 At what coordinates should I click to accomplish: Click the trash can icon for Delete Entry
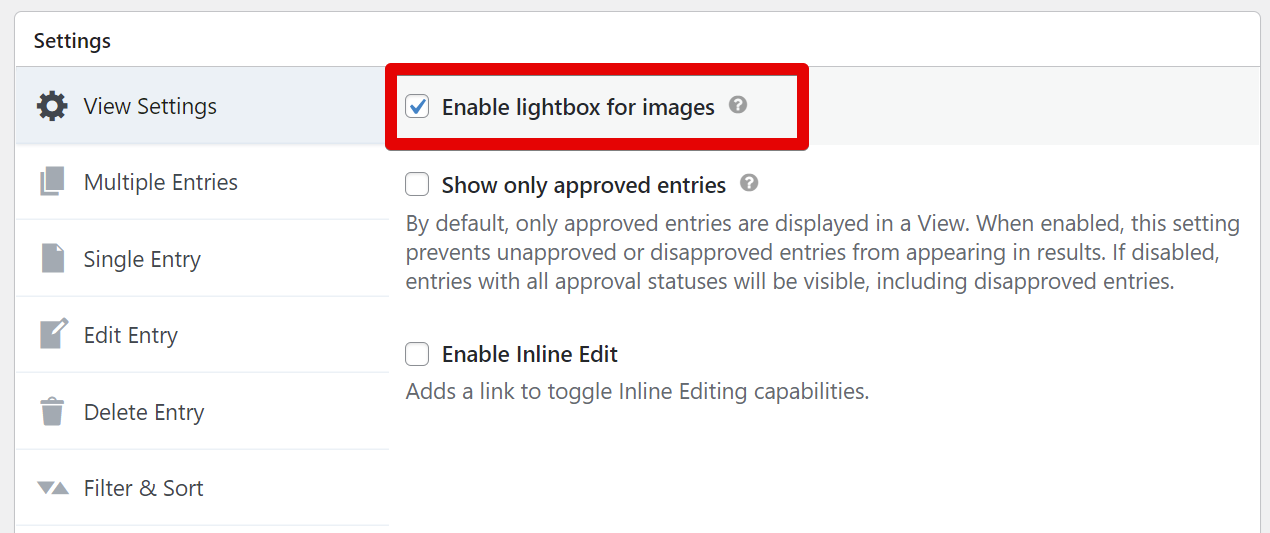(52, 412)
